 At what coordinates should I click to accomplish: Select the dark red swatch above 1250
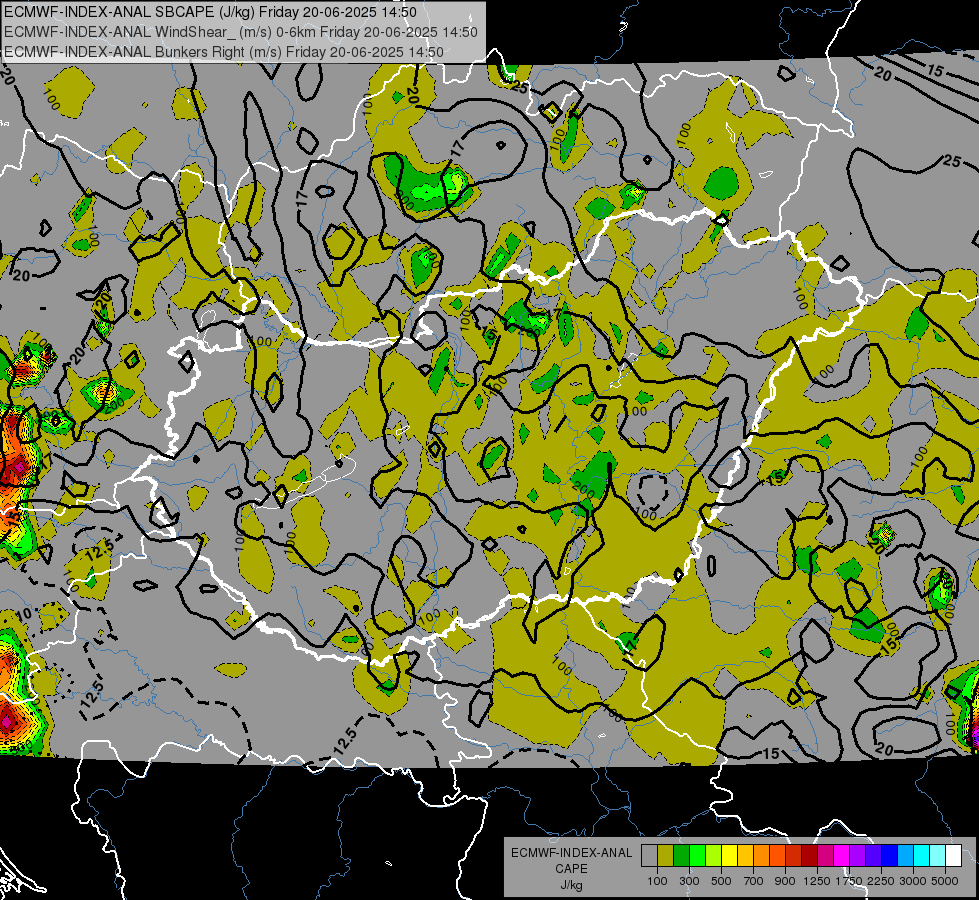click(810, 856)
